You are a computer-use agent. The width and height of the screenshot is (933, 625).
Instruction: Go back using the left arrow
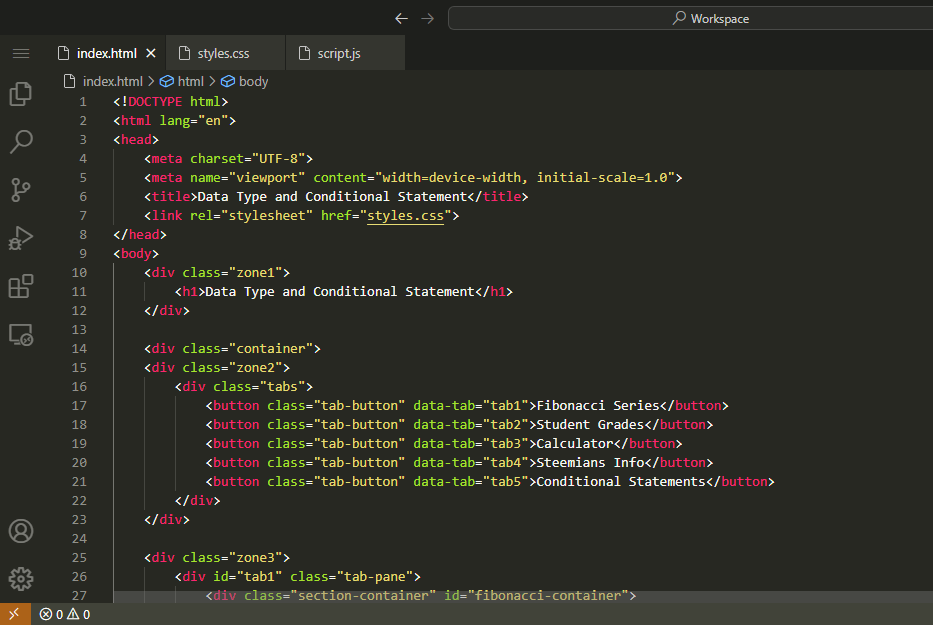(x=401, y=18)
